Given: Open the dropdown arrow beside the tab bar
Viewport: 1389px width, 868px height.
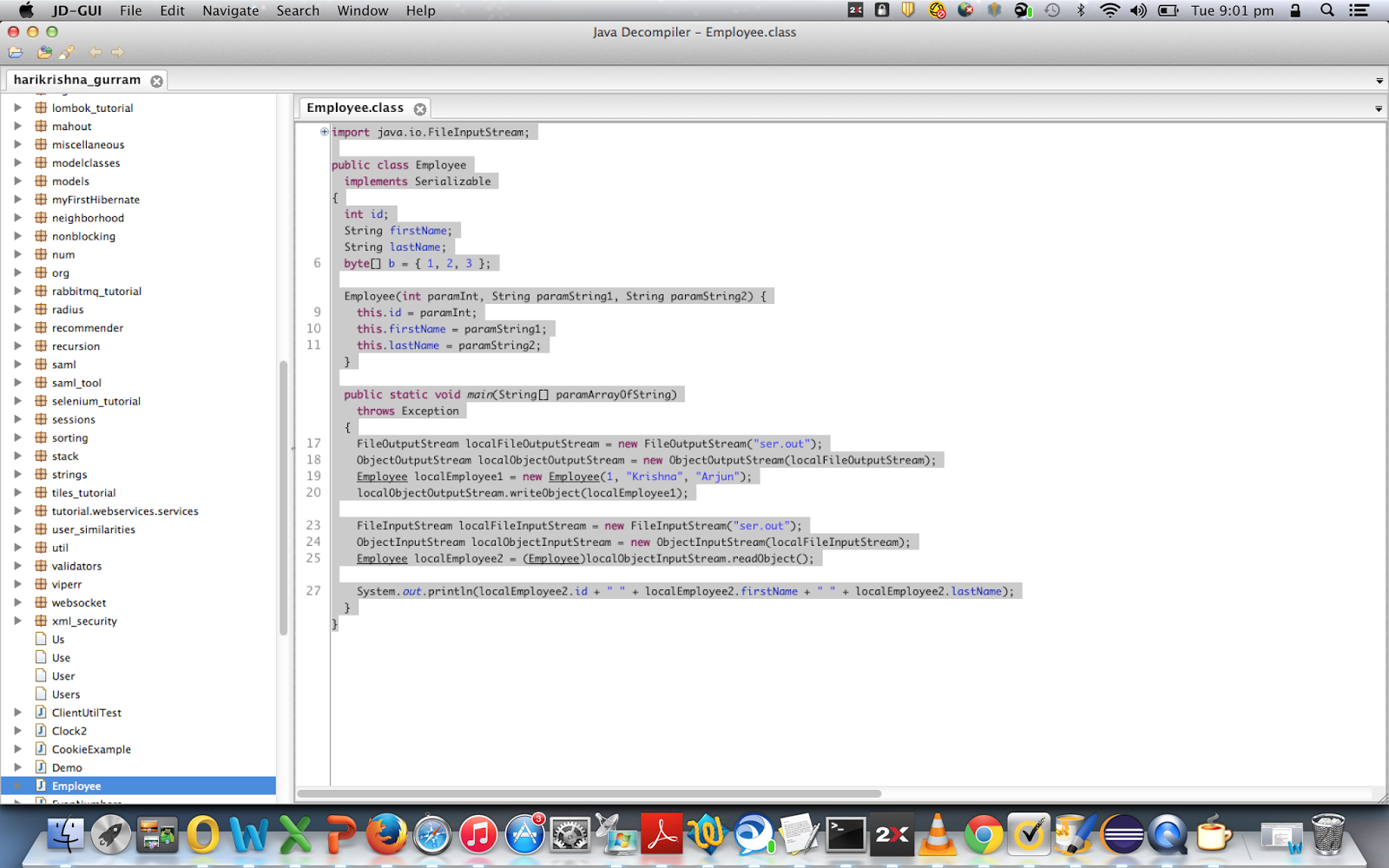Looking at the screenshot, I should 1379,108.
